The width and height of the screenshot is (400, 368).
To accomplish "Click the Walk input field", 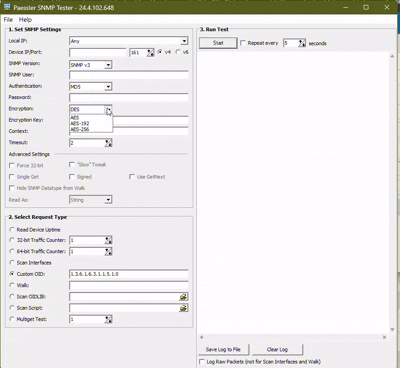I will pyautogui.click(x=129, y=285).
